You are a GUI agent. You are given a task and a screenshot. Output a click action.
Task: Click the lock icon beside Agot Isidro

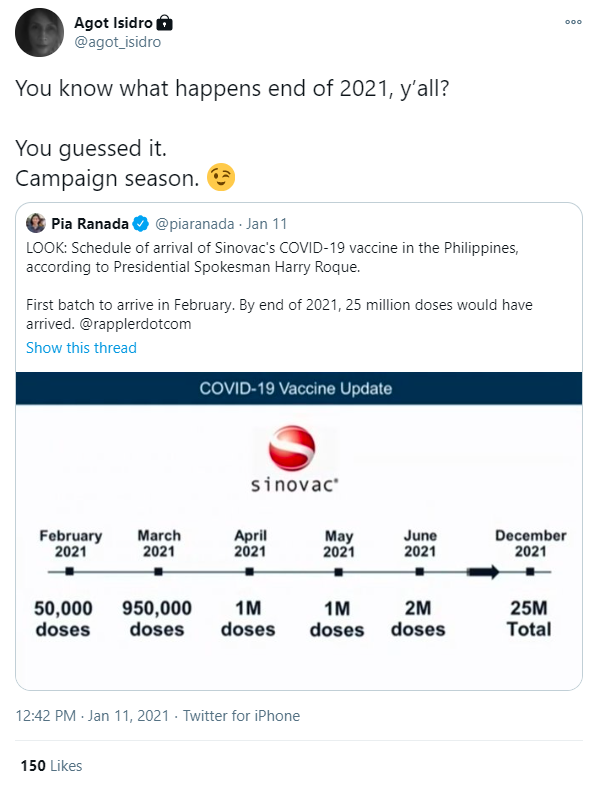click(x=164, y=23)
